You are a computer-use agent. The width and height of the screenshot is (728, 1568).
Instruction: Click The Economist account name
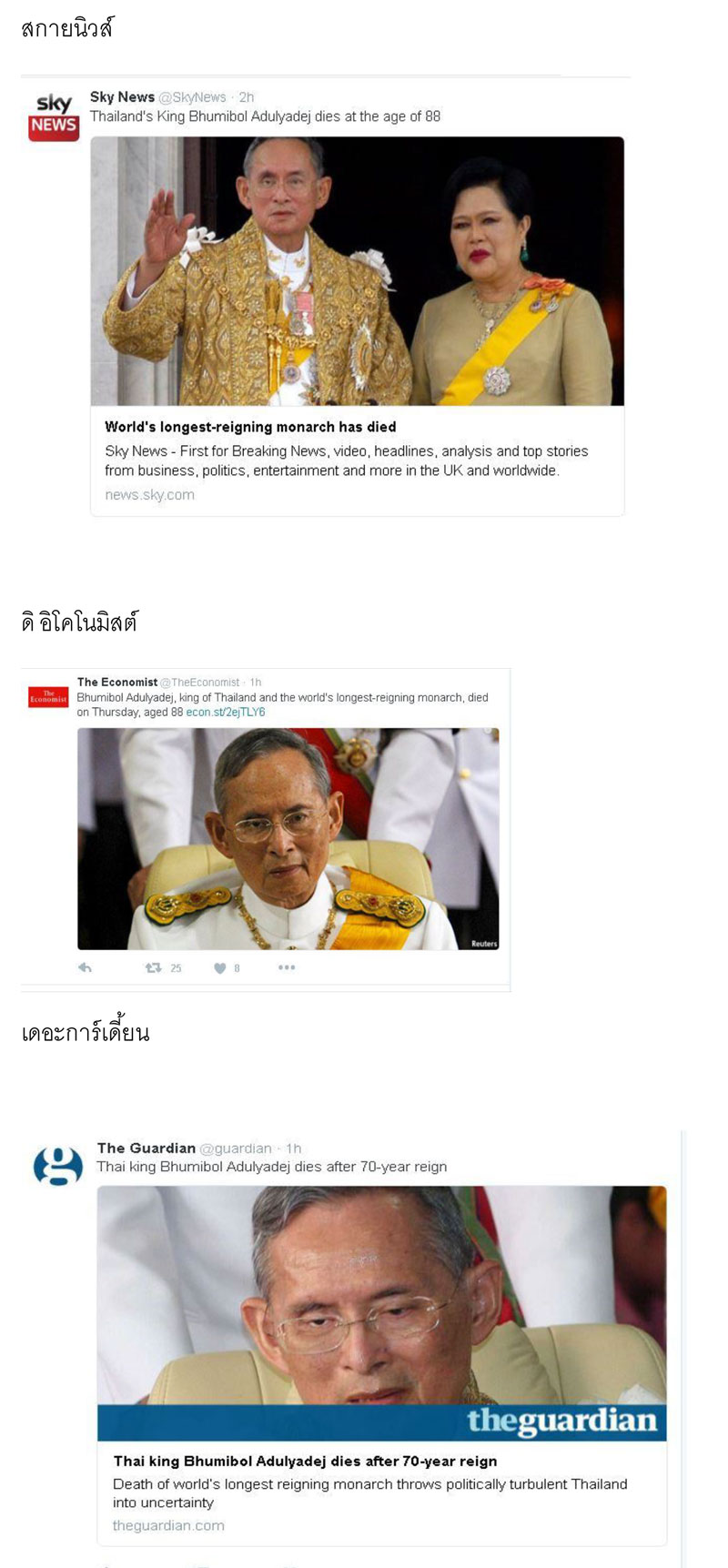tap(117, 682)
